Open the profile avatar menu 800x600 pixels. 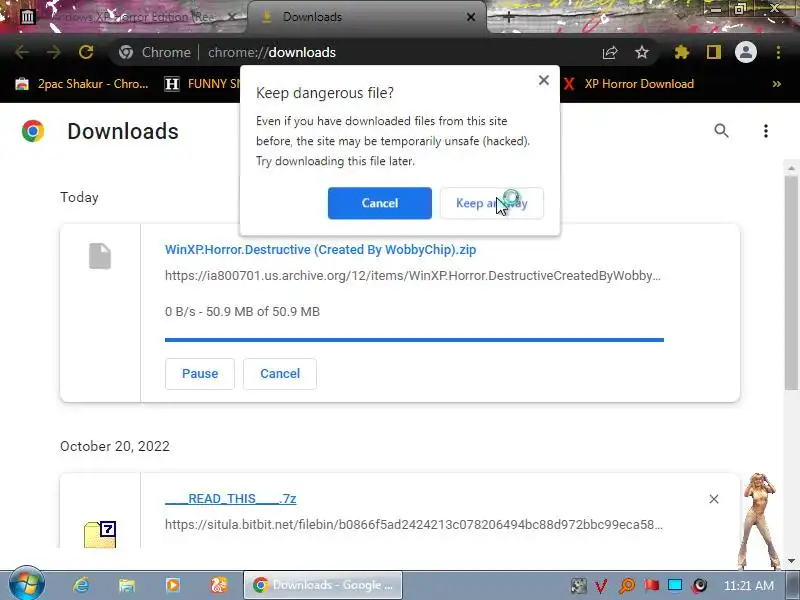tap(745, 52)
